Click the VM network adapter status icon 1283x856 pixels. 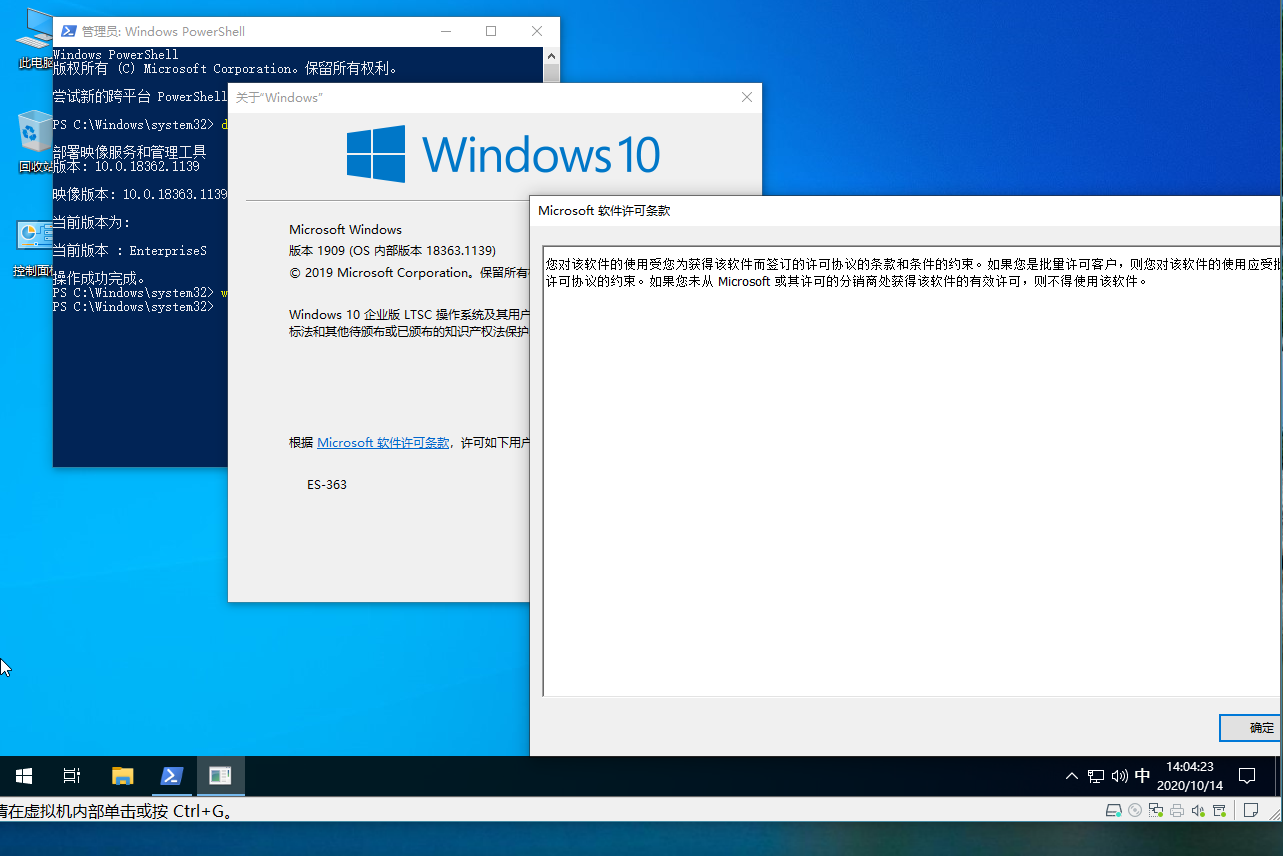(x=1156, y=810)
